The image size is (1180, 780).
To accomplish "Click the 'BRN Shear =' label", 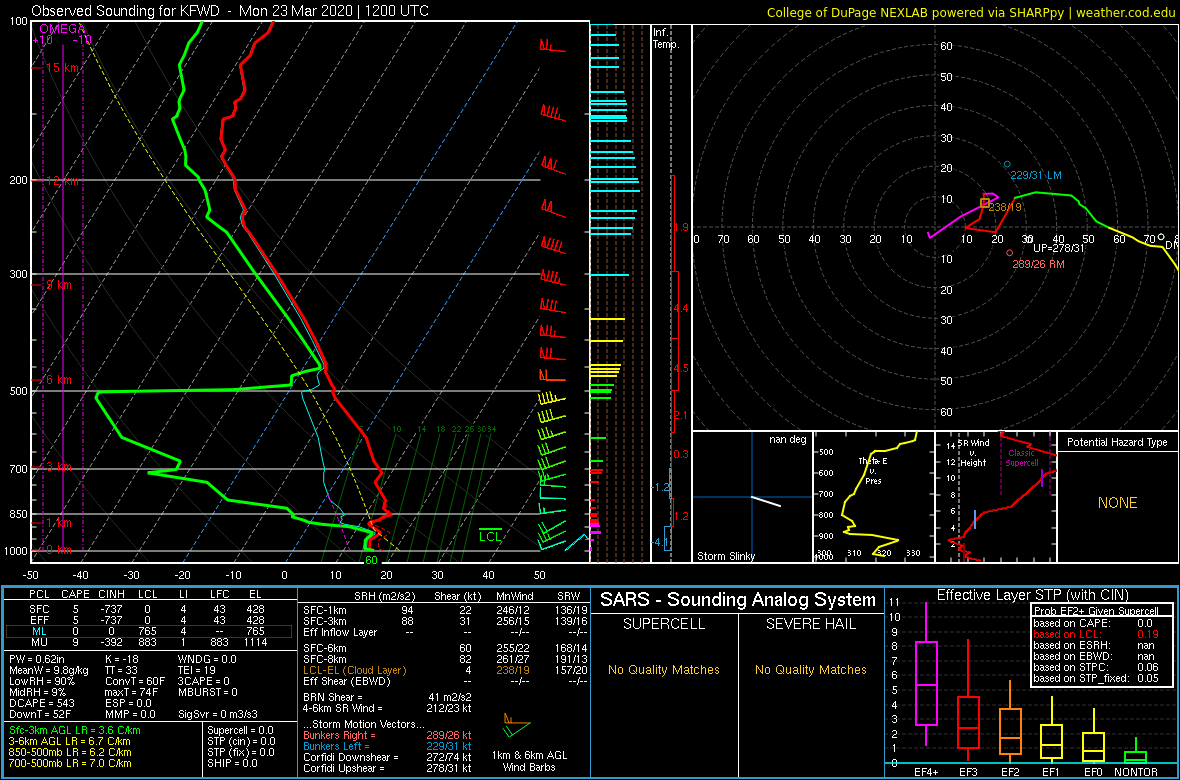I will pos(333,697).
